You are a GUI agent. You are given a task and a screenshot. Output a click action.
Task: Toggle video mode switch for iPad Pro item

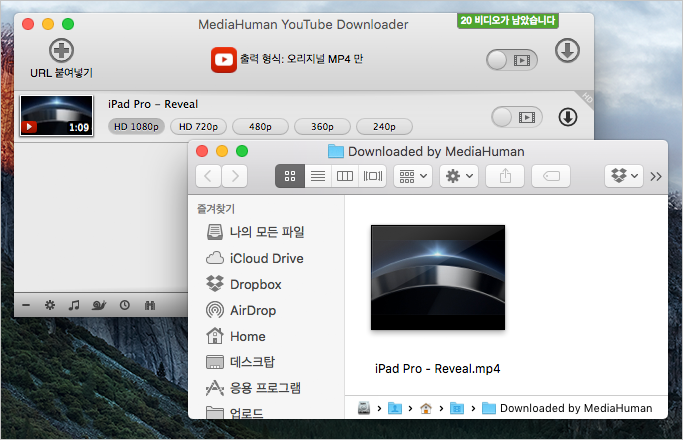(x=517, y=117)
